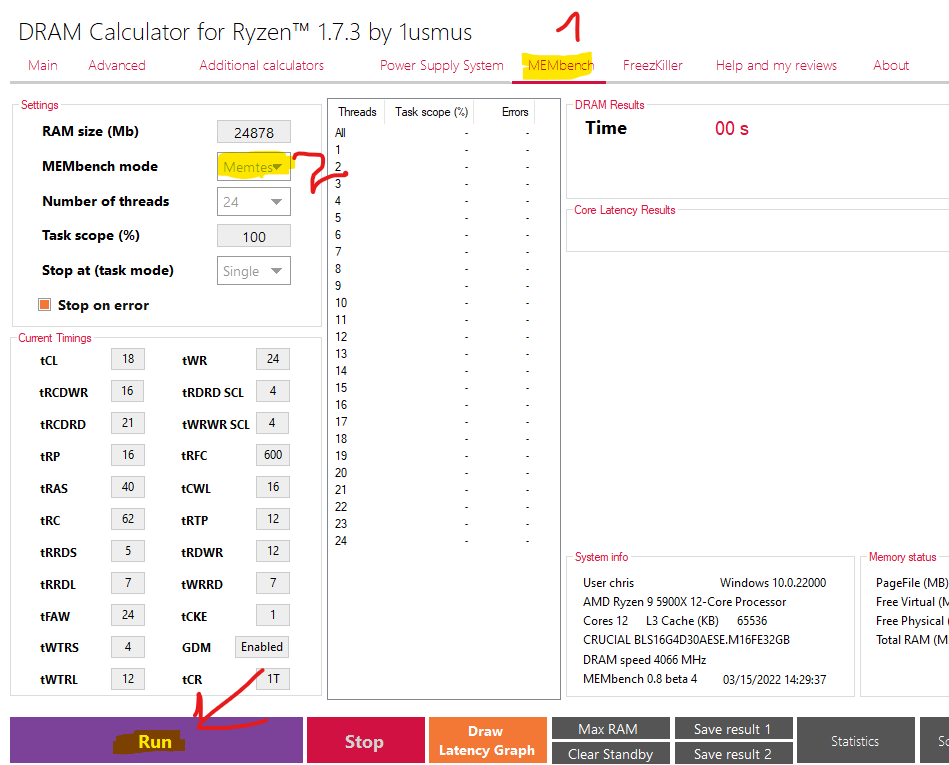Viewport: 949px width, 765px height.
Task: Go to Power Supply System tab
Action: [x=441, y=65]
